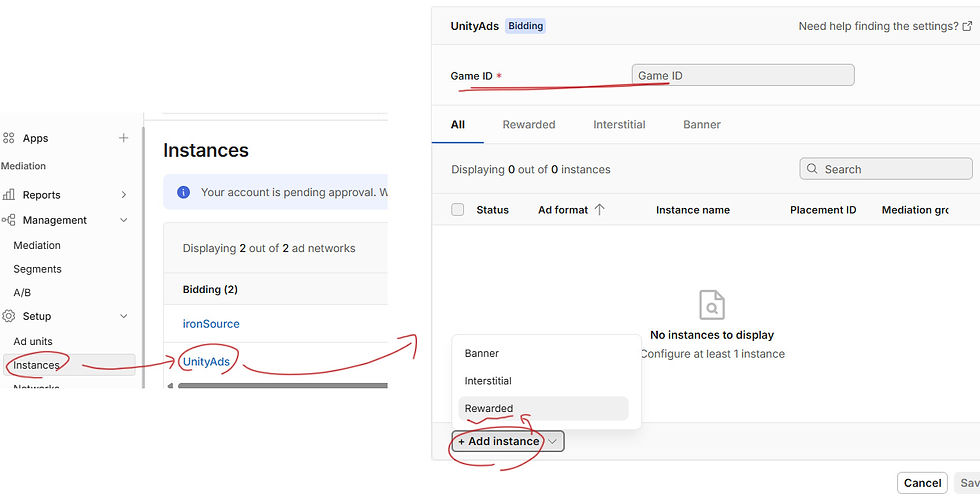This screenshot has width=980, height=501.
Task: Click the Bidding badge next to UnityAds
Action: (525, 26)
